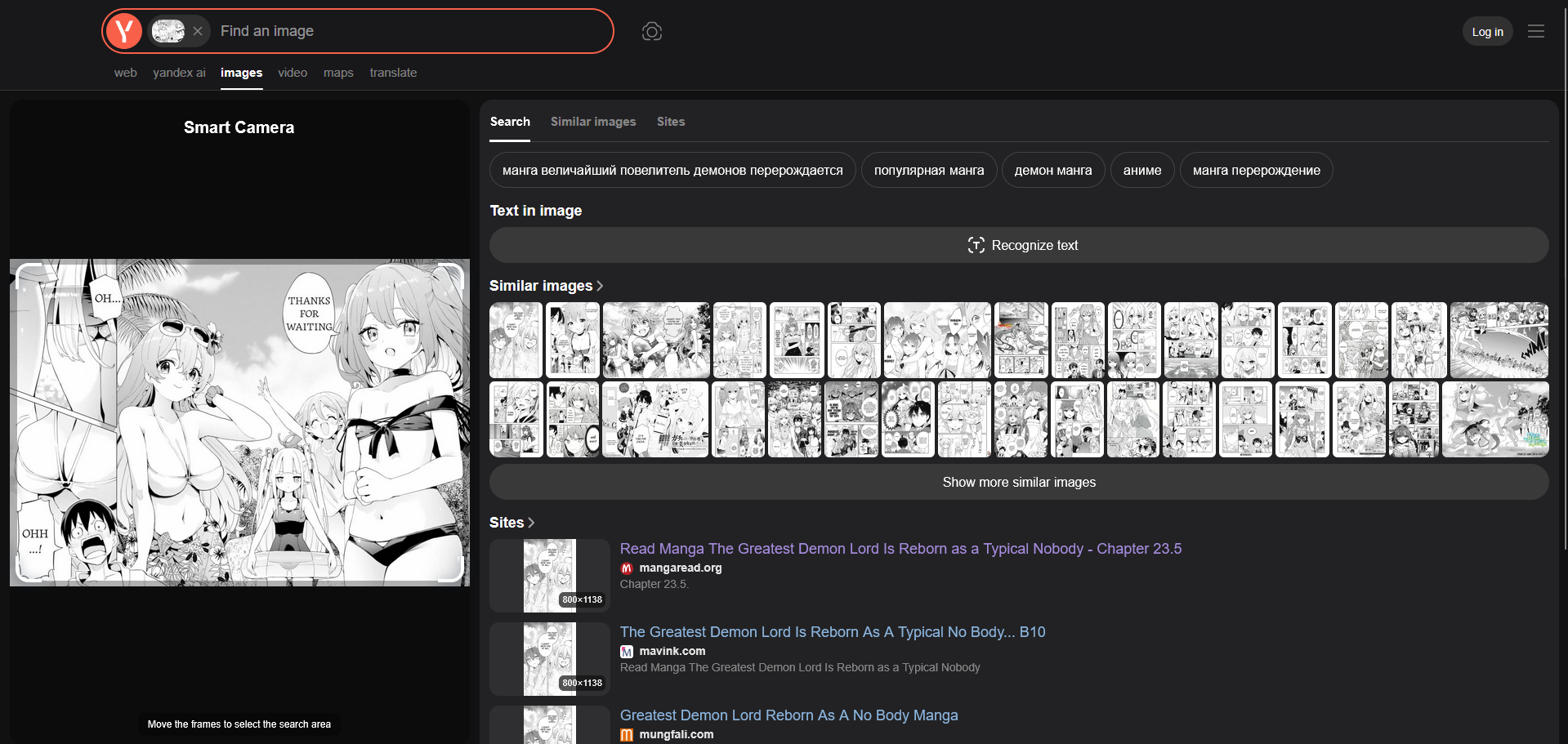The image size is (1568, 744).
Task: Remove the uploaded image chip from search
Action: coord(198,31)
